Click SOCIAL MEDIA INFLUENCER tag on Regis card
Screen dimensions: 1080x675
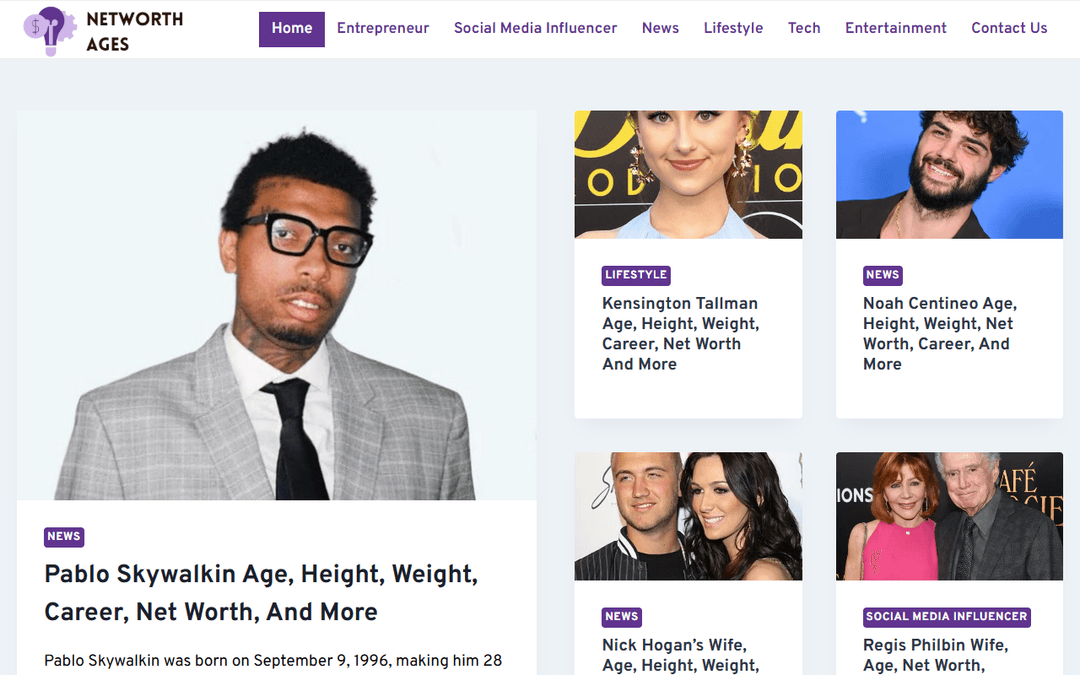[946, 616]
